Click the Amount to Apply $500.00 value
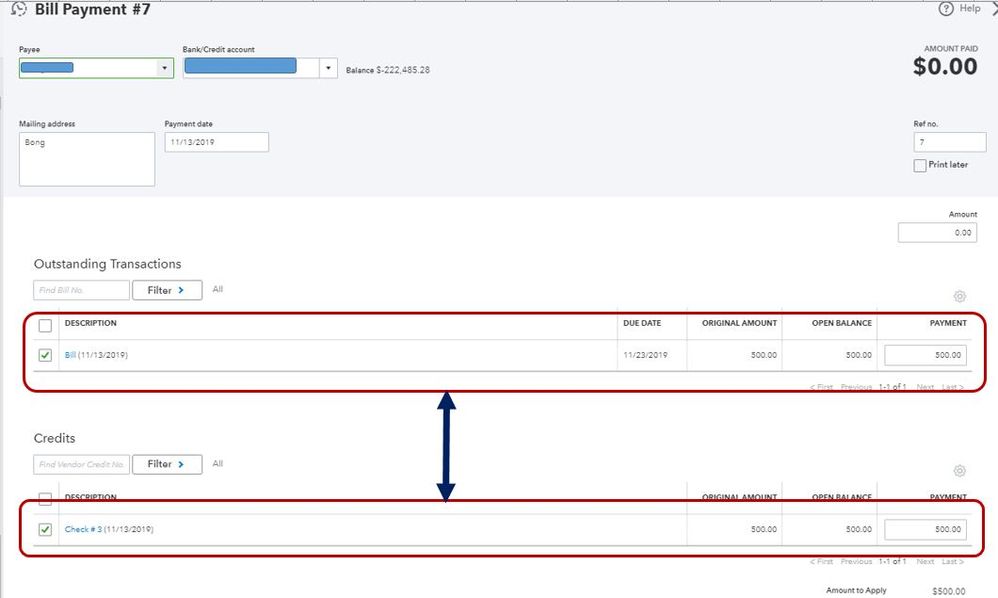Image resolution: width=998 pixels, height=598 pixels. (x=948, y=591)
